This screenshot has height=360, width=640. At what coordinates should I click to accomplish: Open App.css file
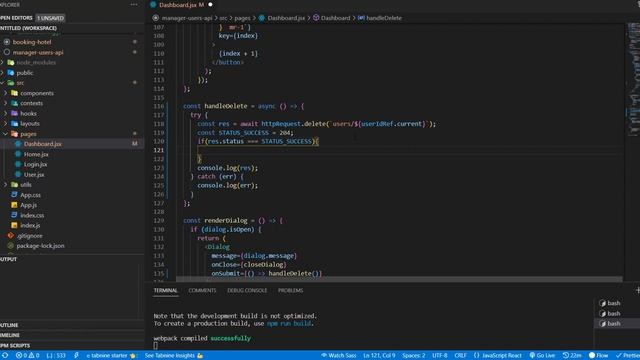click(x=30, y=195)
